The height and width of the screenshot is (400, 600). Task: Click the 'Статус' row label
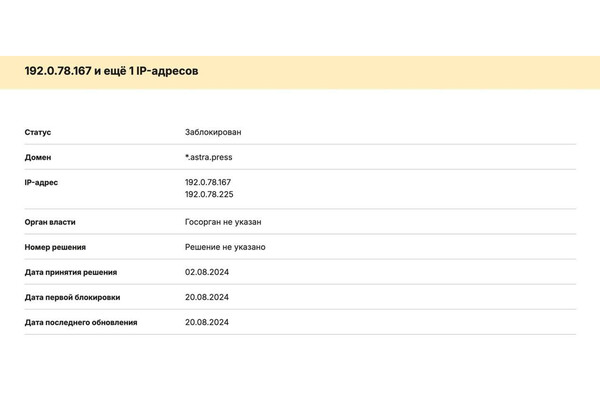pos(38,132)
